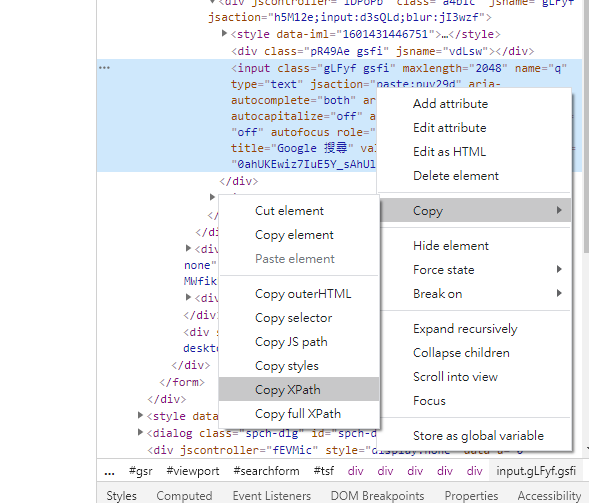Open Force state submenu
The height and width of the screenshot is (503, 589).
tap(474, 270)
